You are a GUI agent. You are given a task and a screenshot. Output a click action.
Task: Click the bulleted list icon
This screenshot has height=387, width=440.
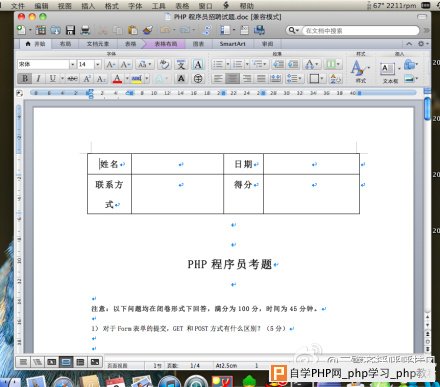tap(218, 64)
